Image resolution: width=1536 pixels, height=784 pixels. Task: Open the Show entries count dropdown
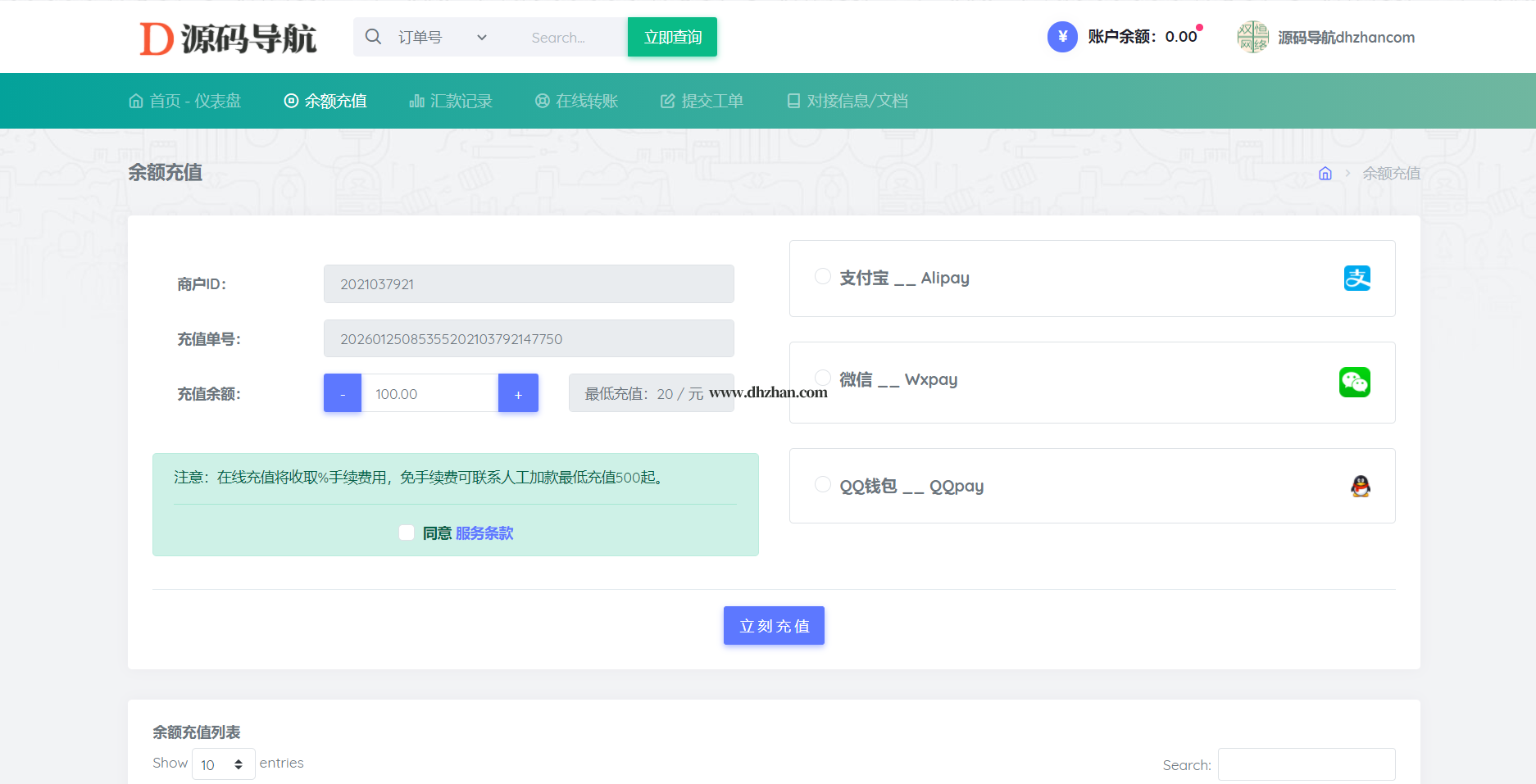[x=223, y=764]
